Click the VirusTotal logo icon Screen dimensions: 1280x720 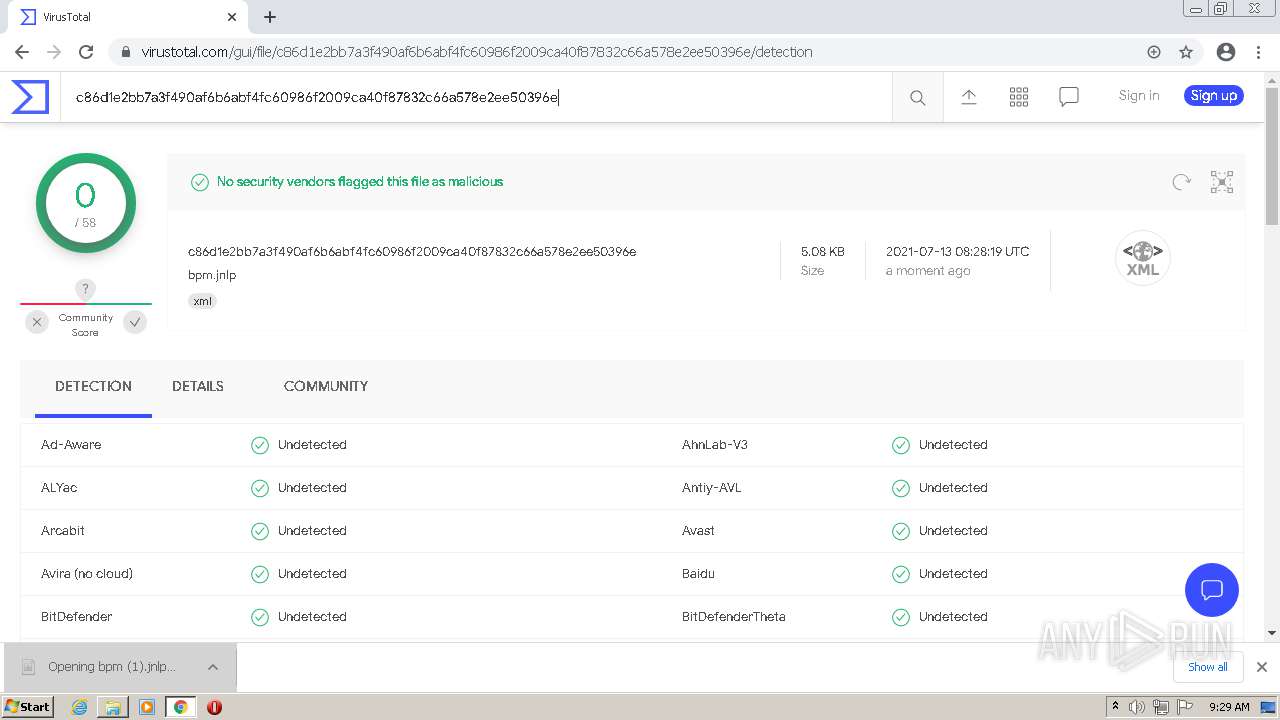tap(30, 97)
